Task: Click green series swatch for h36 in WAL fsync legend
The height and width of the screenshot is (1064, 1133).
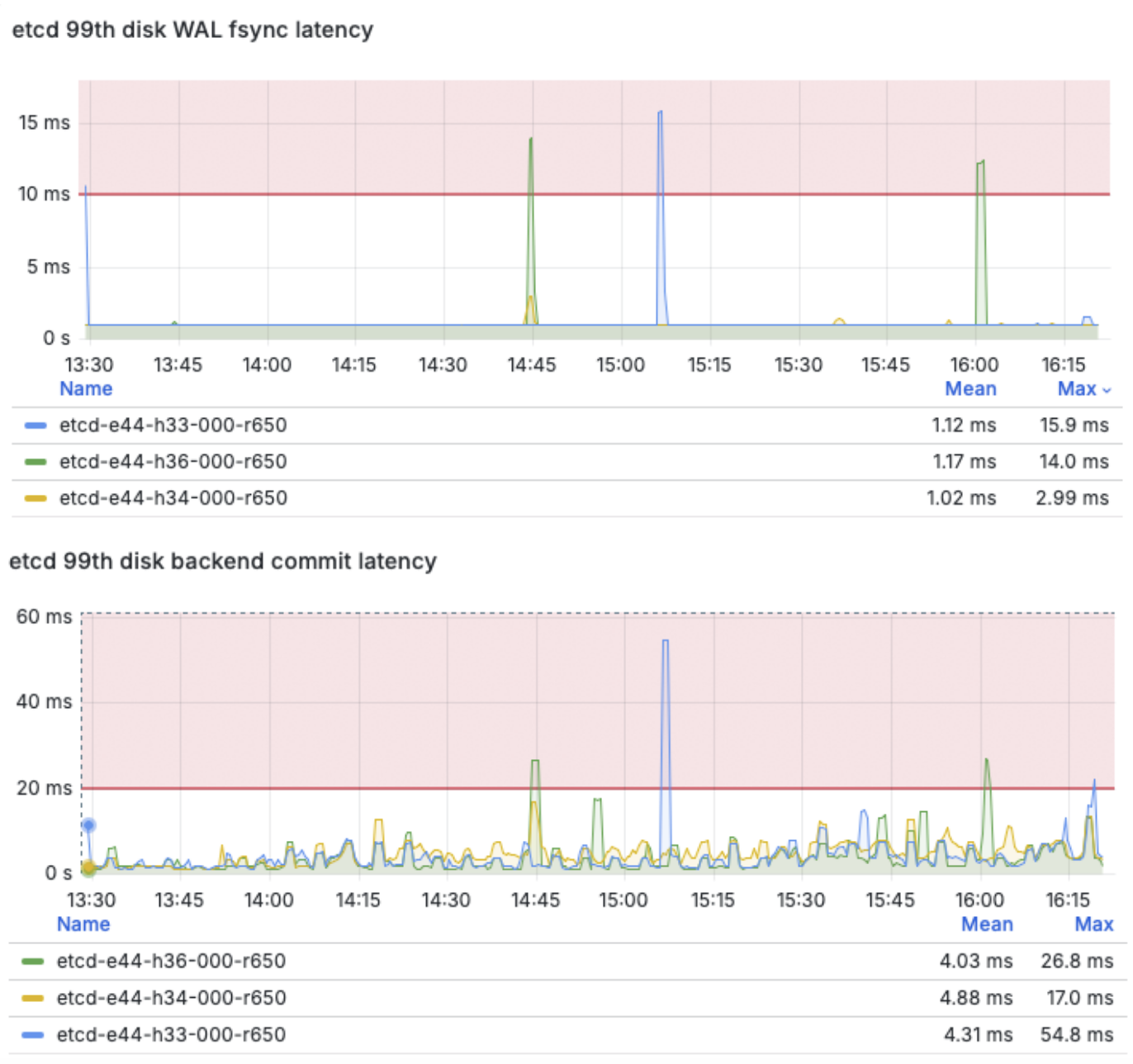Action: (x=36, y=462)
